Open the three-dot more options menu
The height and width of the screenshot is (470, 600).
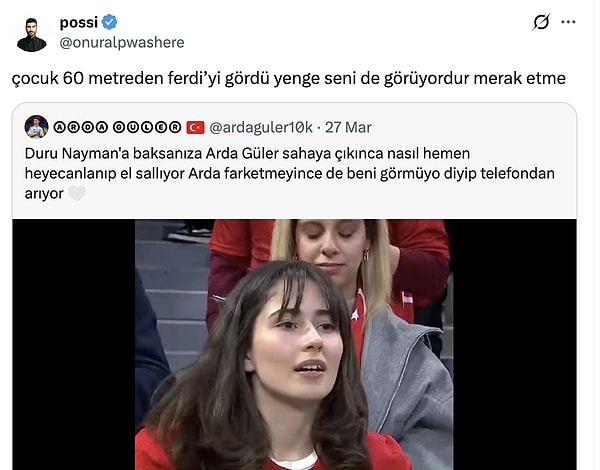(568, 22)
